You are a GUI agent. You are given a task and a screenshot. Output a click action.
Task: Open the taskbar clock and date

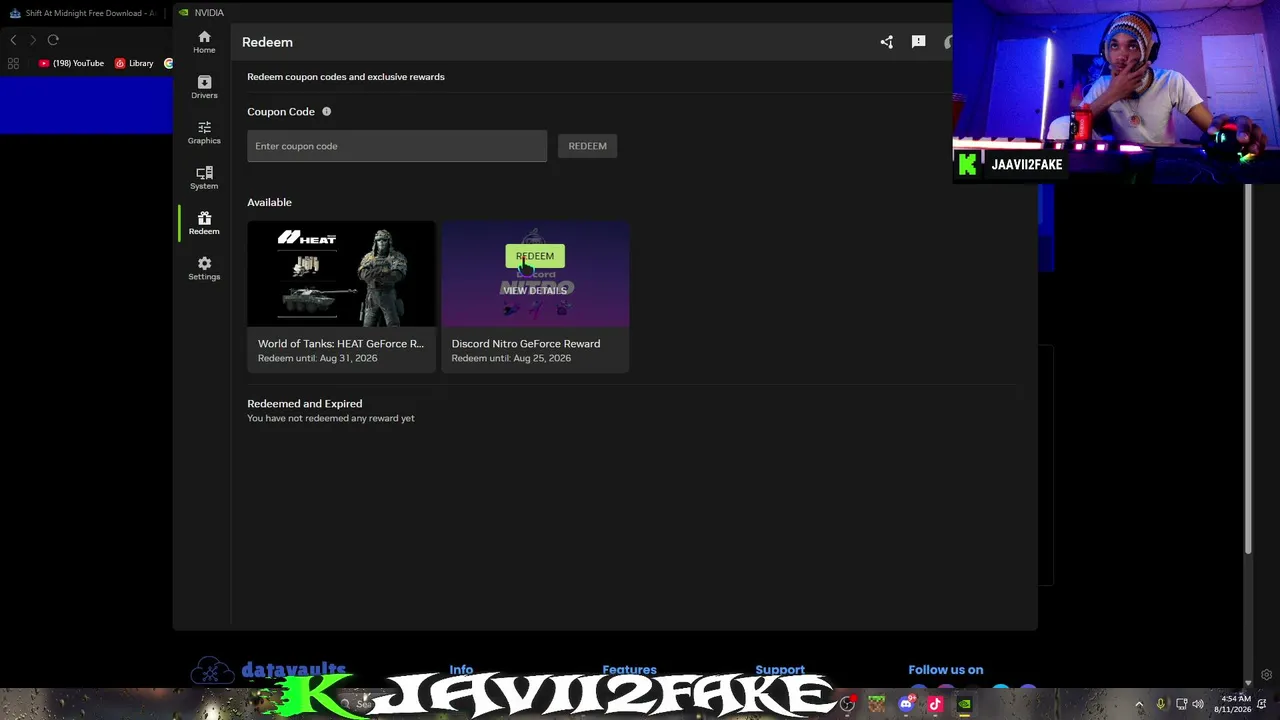(x=1233, y=704)
